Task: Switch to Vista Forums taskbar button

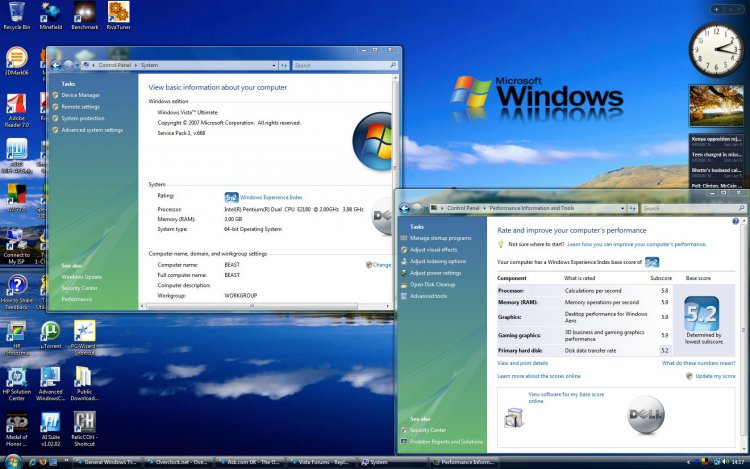Action: point(320,462)
